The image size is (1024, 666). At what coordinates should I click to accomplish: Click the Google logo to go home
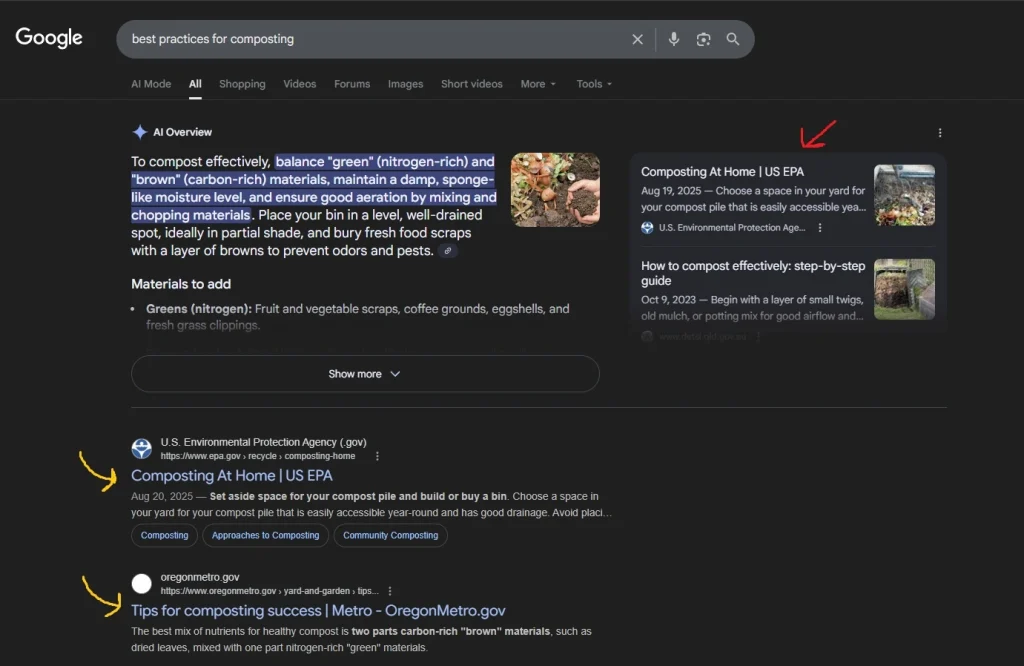pyautogui.click(x=47, y=38)
